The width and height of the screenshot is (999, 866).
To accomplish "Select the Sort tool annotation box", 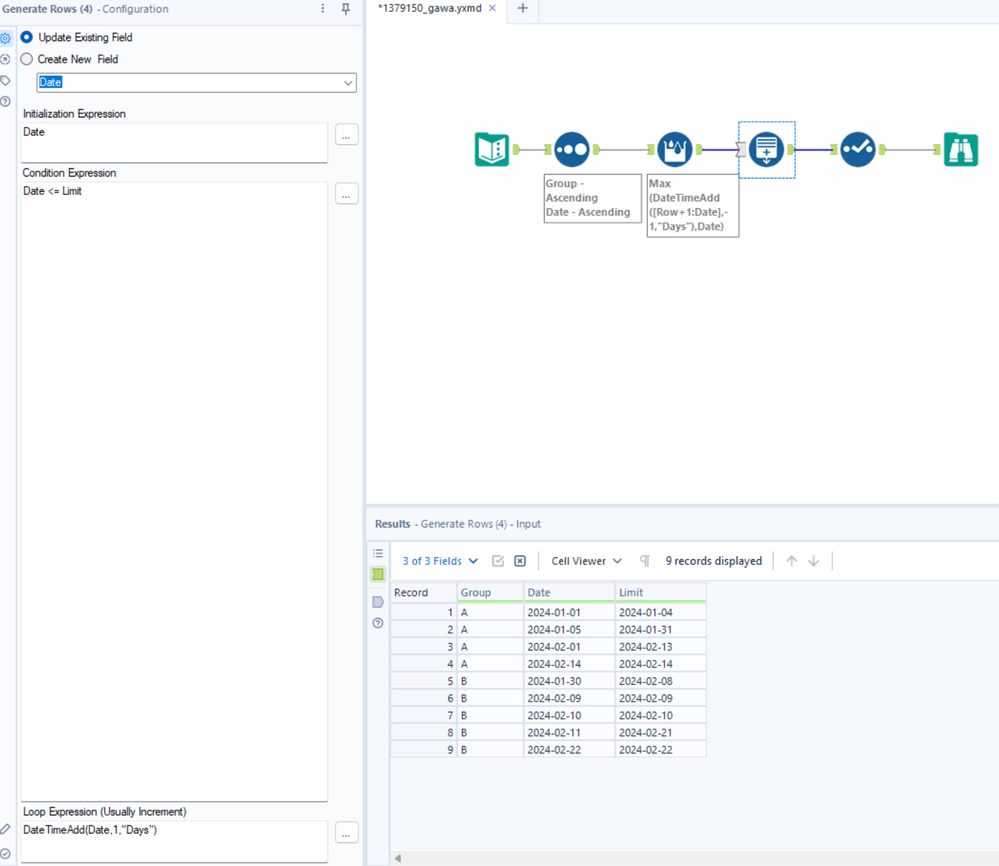I will point(592,198).
